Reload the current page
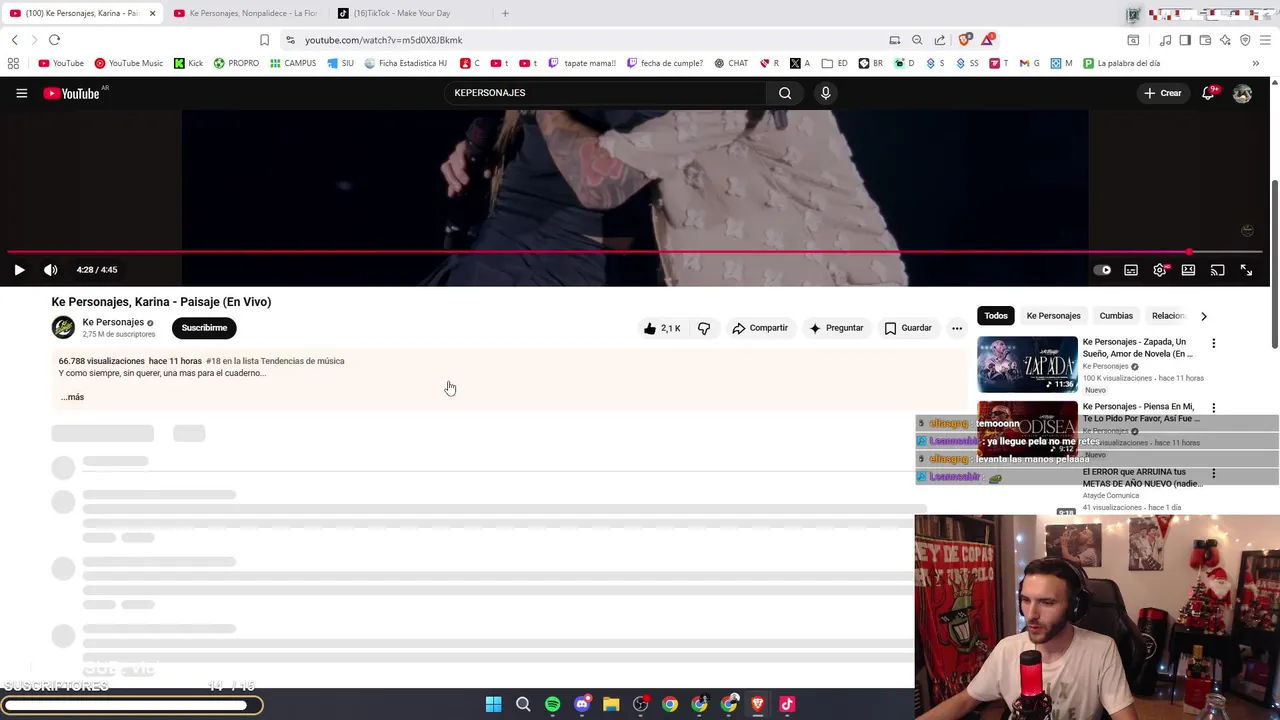Image resolution: width=1280 pixels, height=720 pixels. coord(54,40)
